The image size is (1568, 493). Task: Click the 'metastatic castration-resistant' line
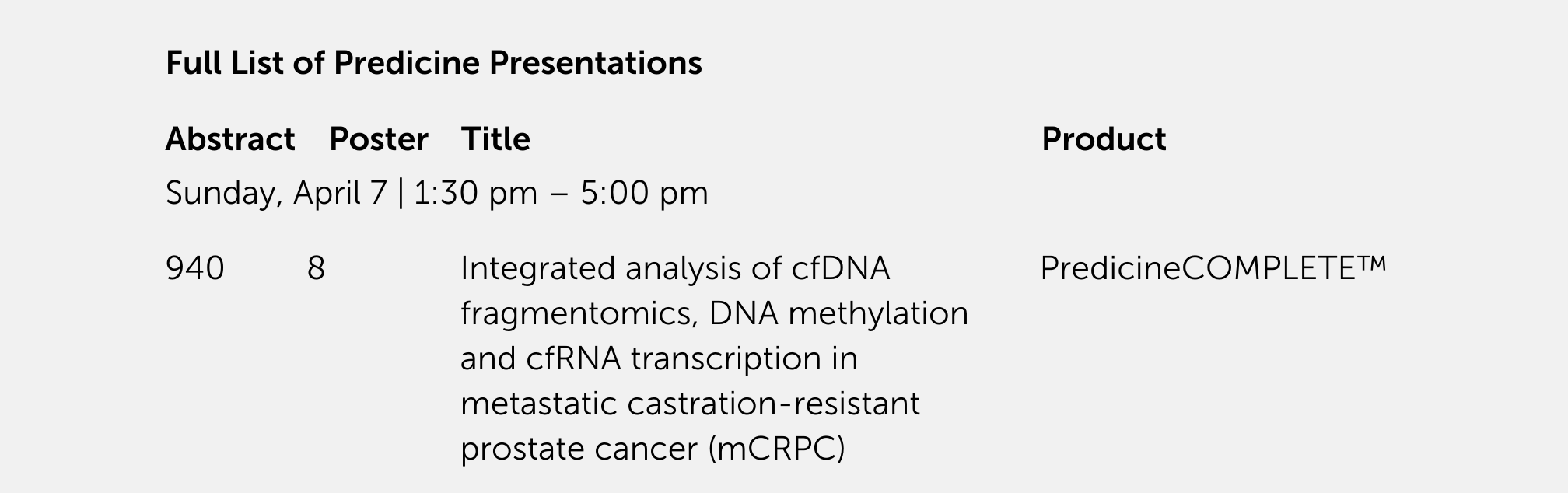pyautogui.click(x=691, y=404)
